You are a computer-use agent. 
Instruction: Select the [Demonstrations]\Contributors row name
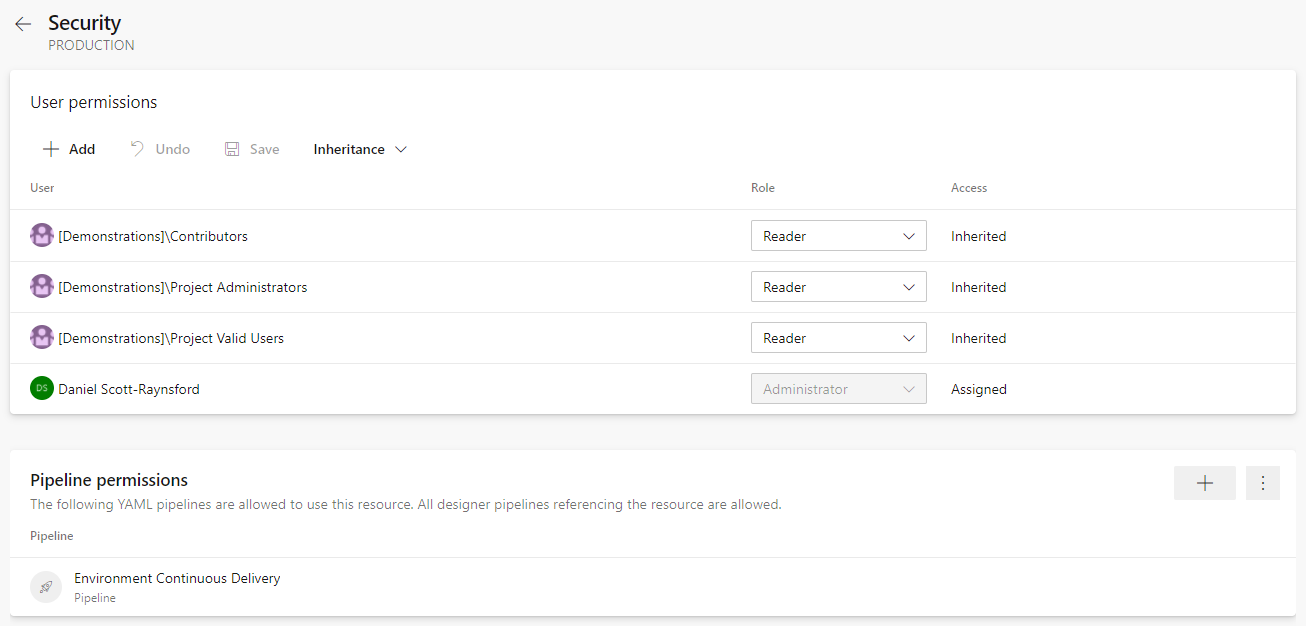(153, 236)
